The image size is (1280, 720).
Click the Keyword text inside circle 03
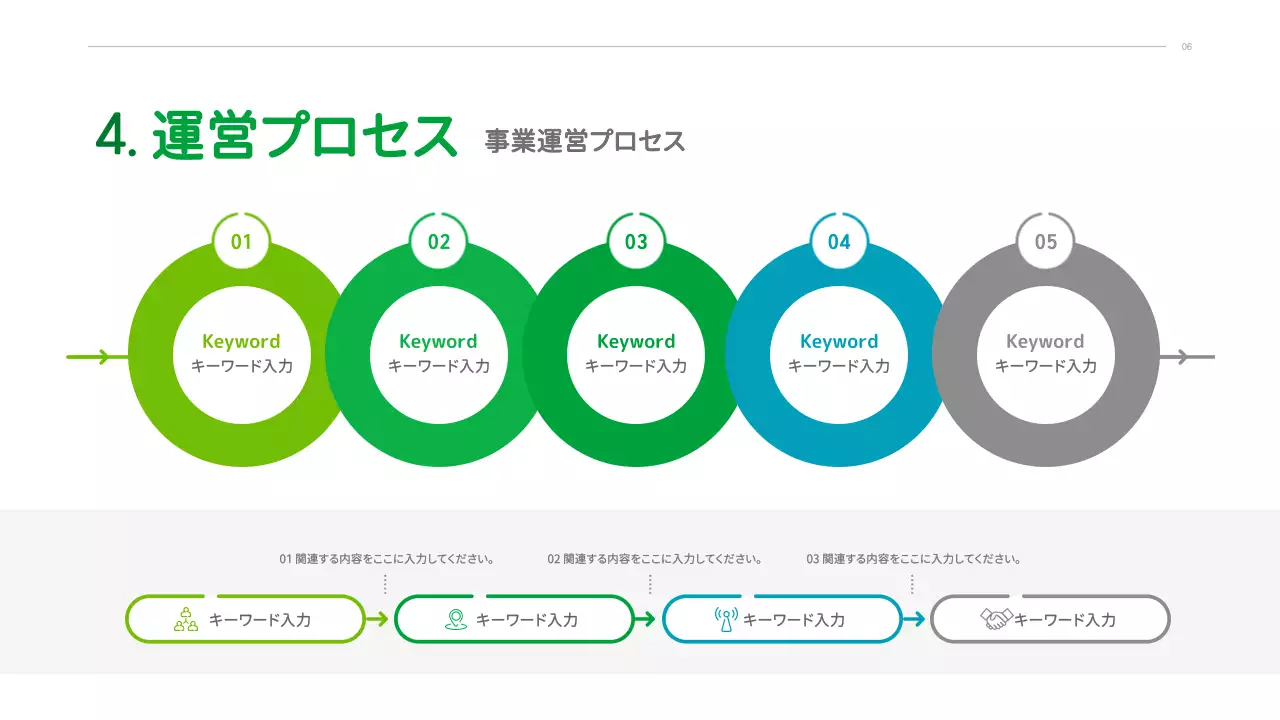click(636, 342)
